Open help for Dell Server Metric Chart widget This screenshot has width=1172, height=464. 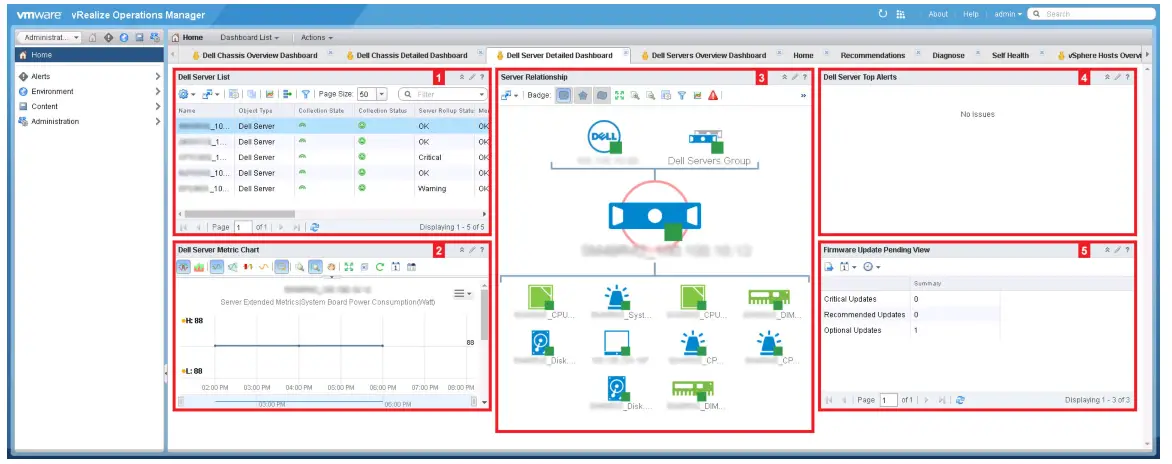482,250
